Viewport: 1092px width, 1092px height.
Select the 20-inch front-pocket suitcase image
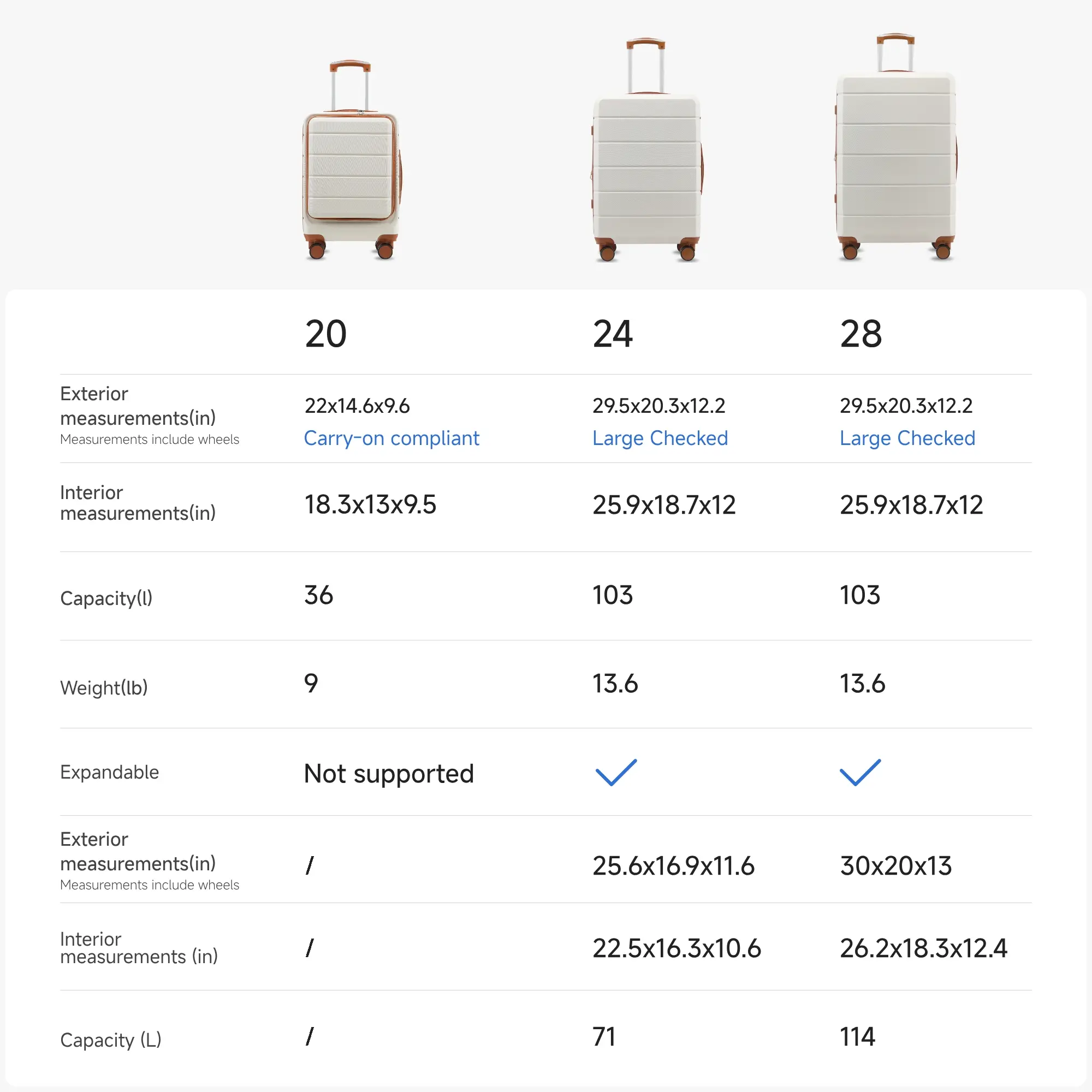point(352,162)
